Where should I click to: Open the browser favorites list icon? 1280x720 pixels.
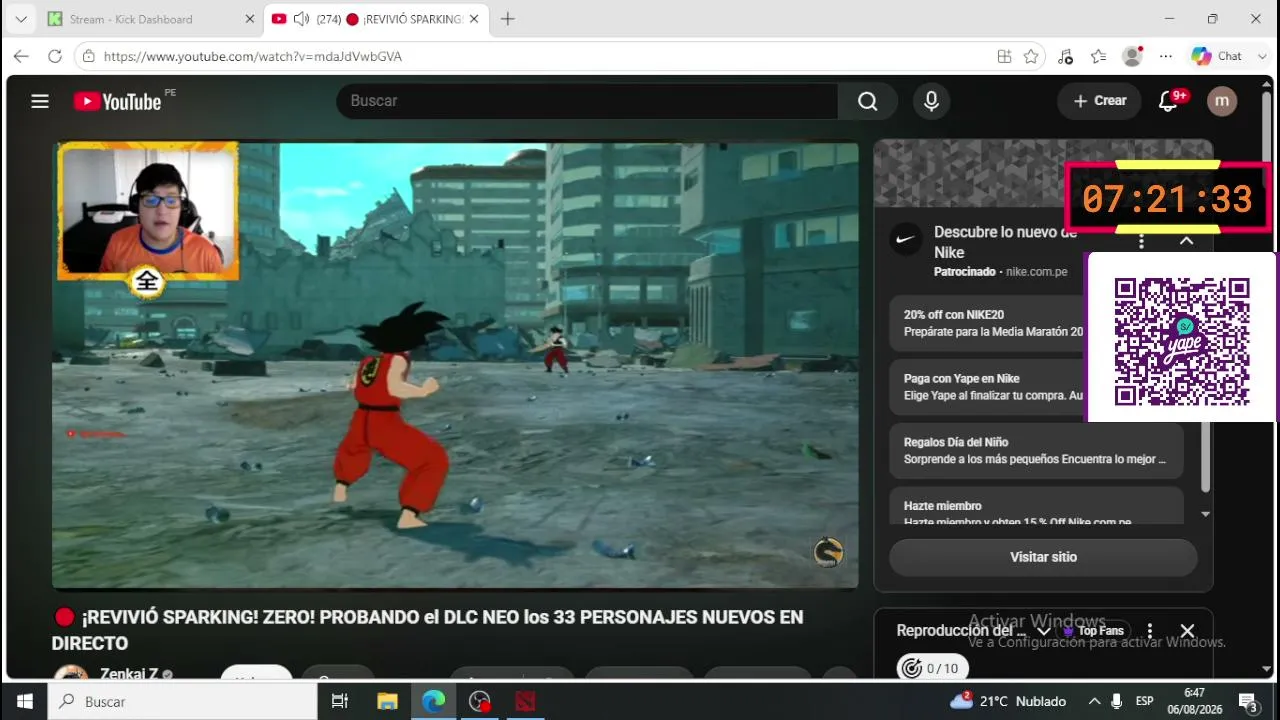tap(1099, 56)
